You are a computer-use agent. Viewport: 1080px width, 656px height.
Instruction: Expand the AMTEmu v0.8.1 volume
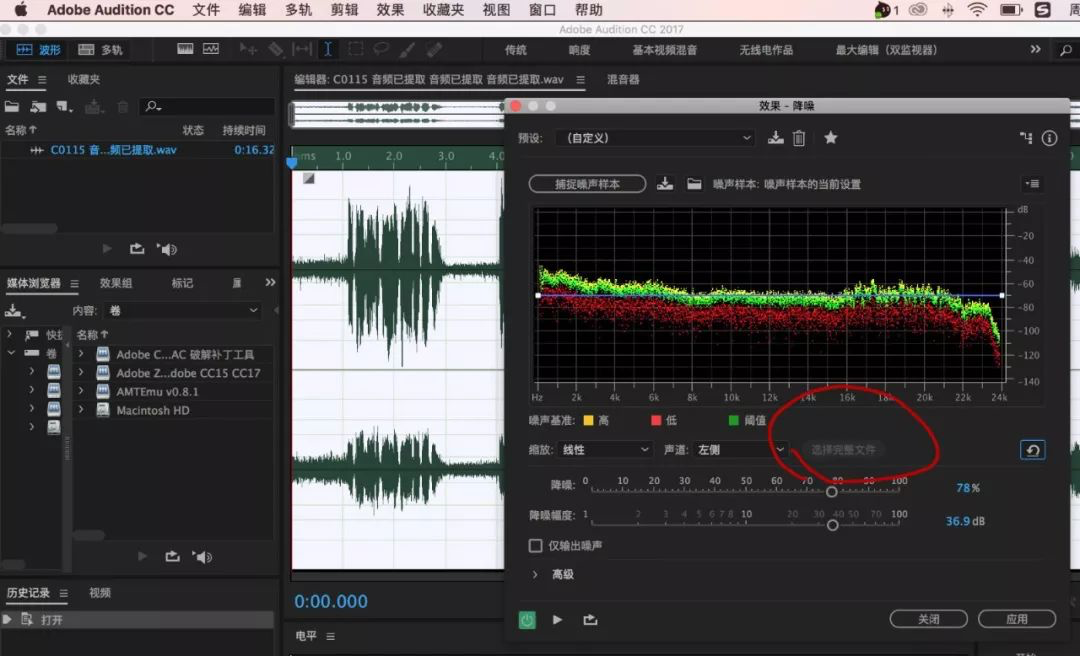click(x=81, y=391)
